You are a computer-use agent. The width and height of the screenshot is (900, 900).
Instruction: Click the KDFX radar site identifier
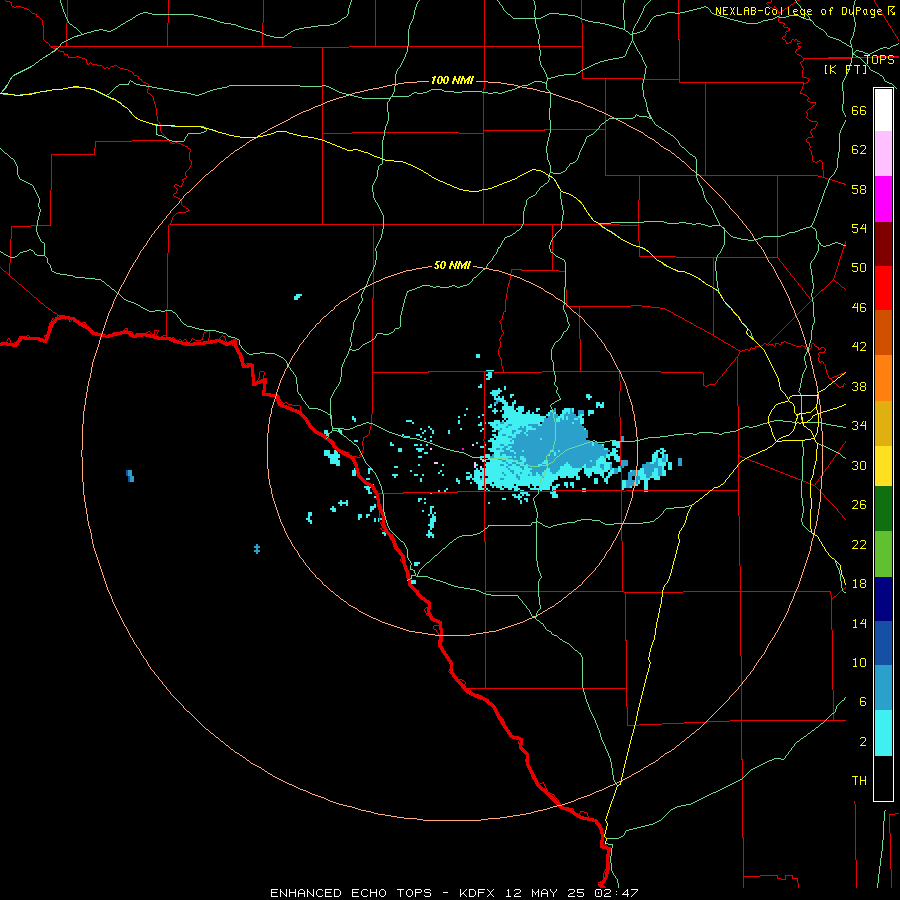[x=478, y=893]
